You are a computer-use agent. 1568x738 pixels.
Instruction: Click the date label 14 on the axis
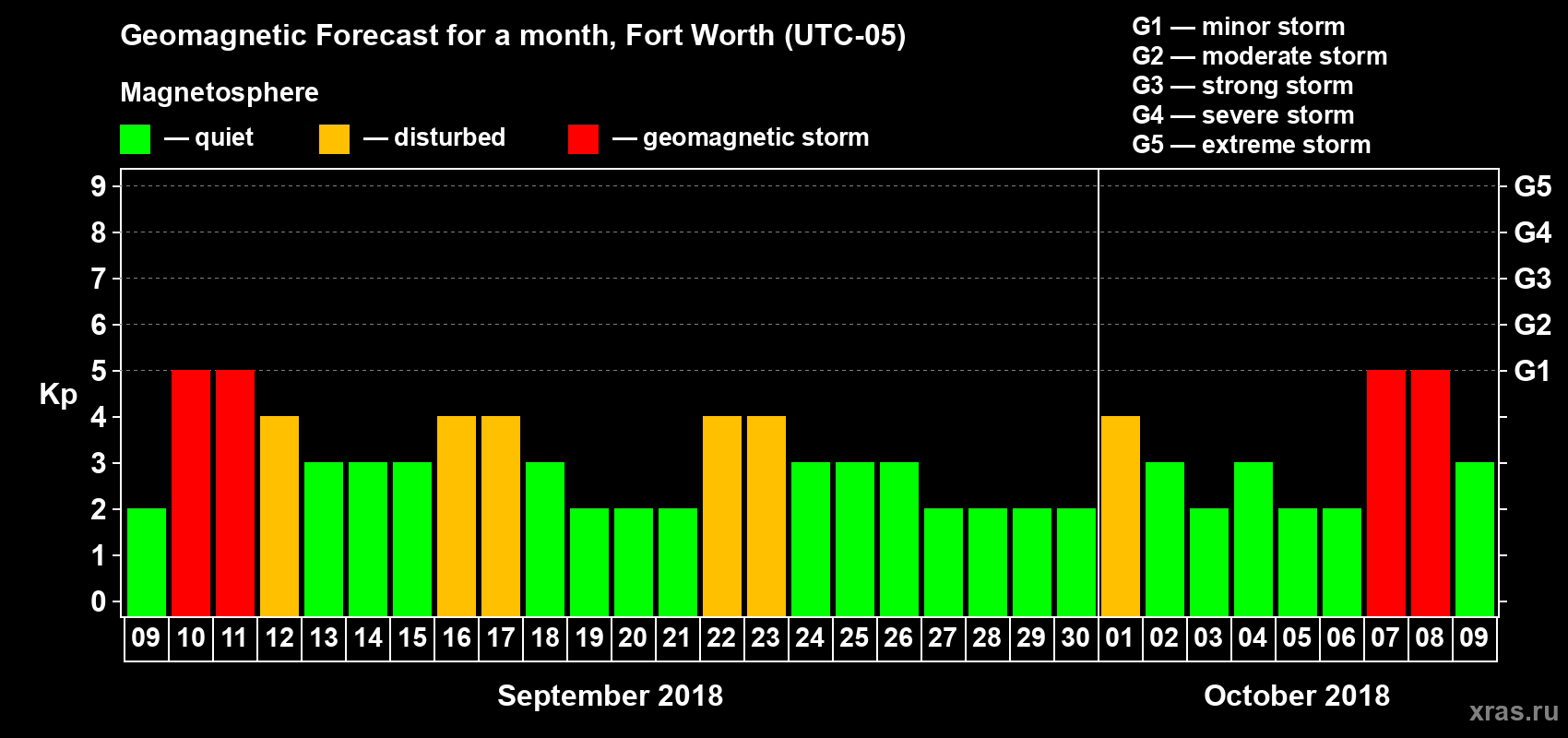click(368, 637)
